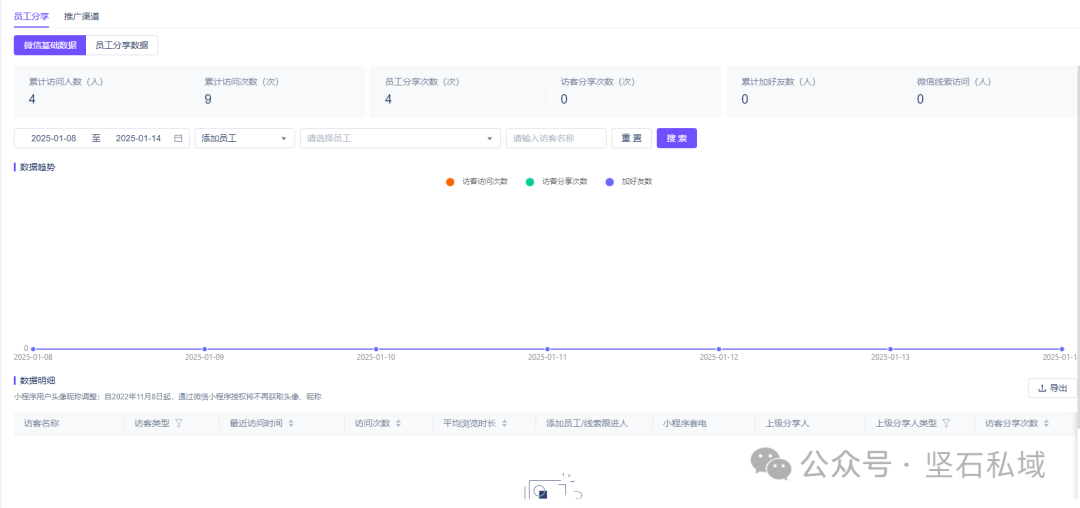The height and width of the screenshot is (508, 1080).
Task: Export data with the 导出 button
Action: [x=1052, y=388]
